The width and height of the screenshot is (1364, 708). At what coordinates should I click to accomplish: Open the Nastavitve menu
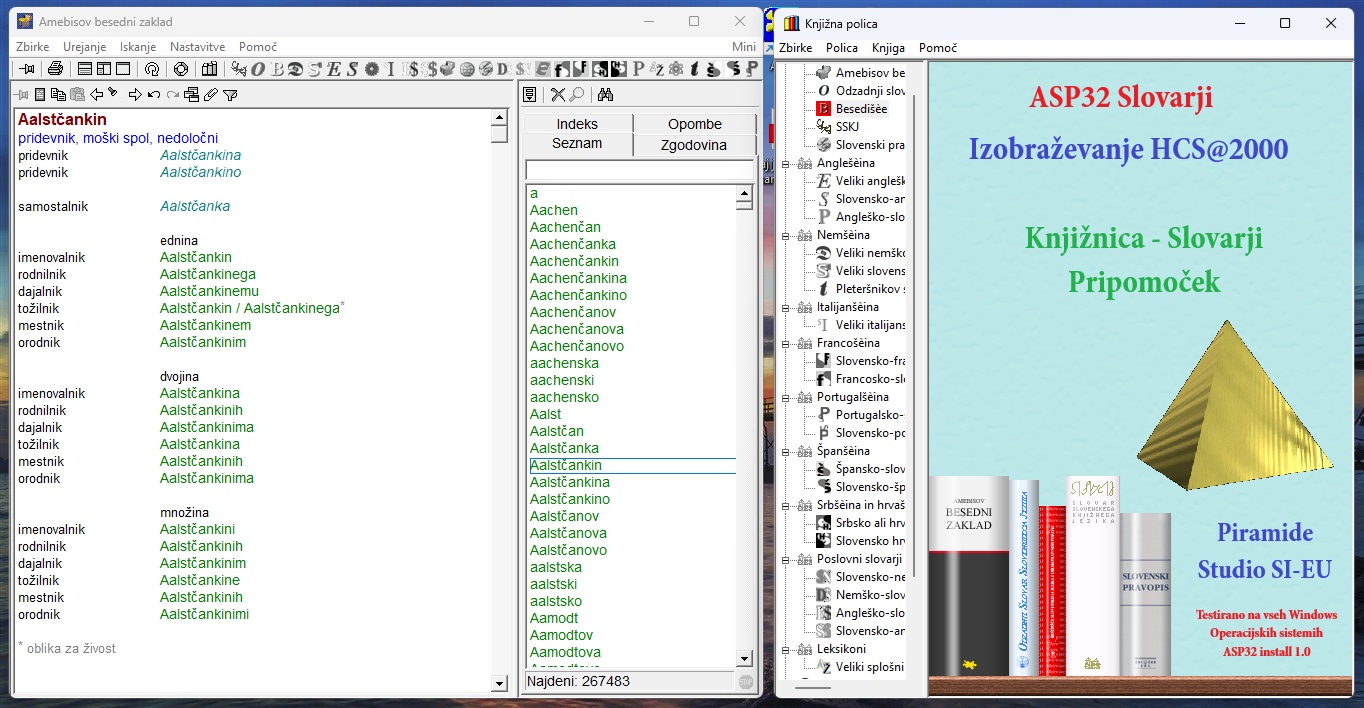197,47
